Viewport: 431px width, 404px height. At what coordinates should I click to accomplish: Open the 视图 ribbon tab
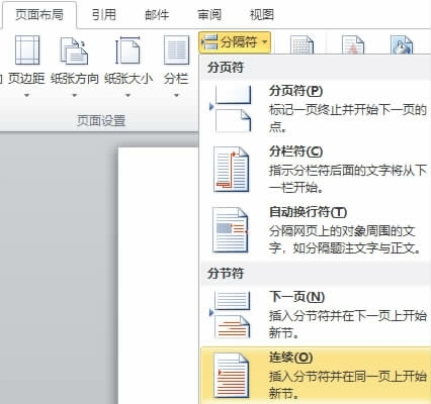click(x=262, y=15)
